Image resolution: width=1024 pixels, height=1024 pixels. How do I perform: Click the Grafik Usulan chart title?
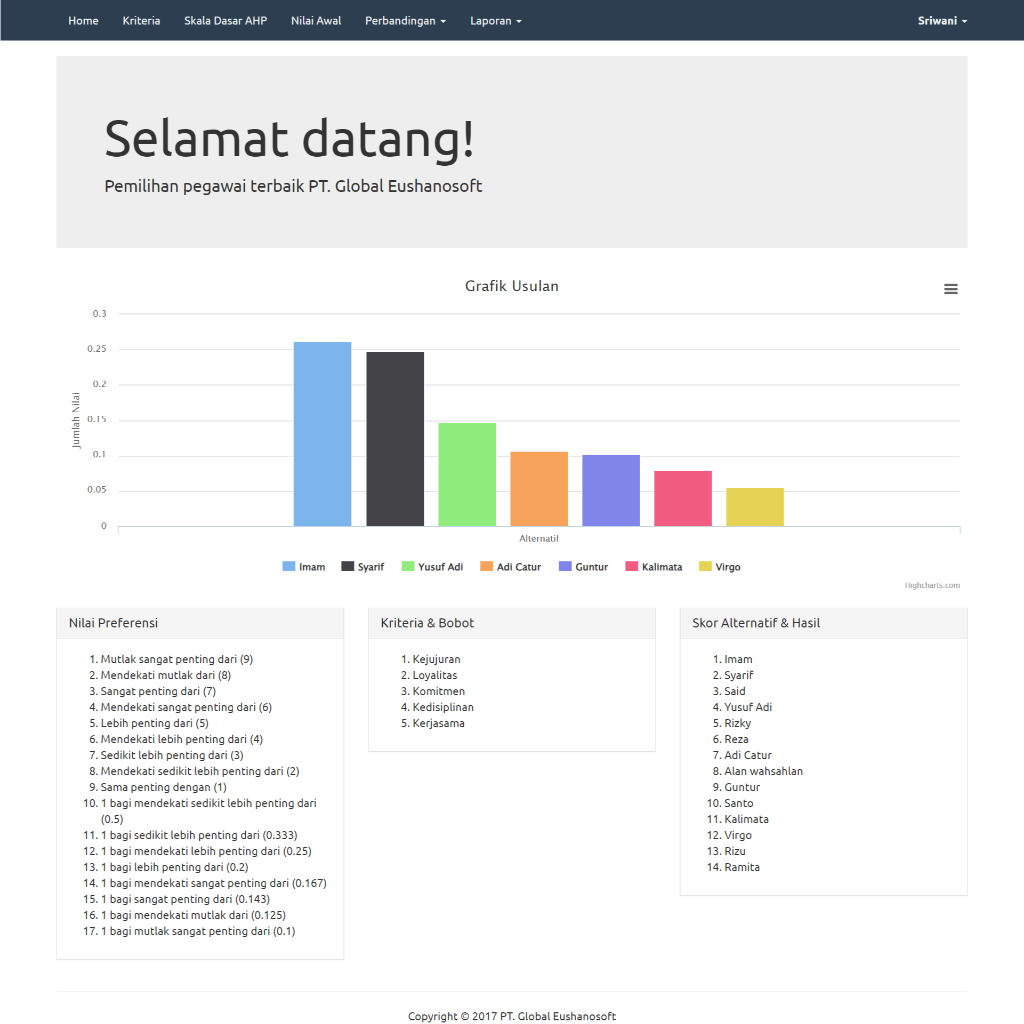tap(511, 286)
